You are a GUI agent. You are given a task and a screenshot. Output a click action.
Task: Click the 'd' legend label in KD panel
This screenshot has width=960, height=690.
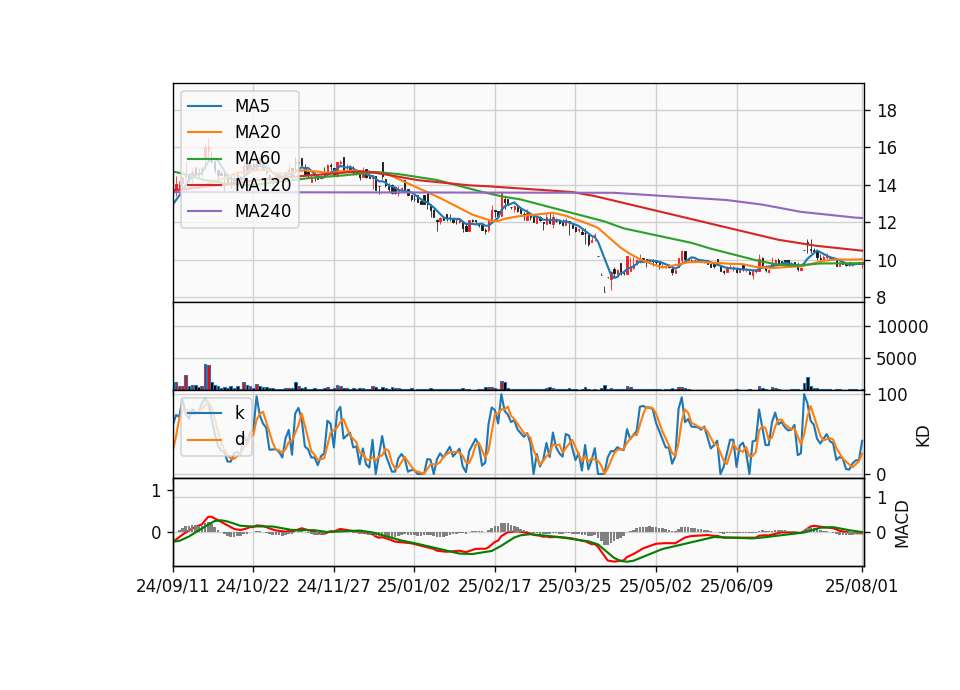point(239,439)
